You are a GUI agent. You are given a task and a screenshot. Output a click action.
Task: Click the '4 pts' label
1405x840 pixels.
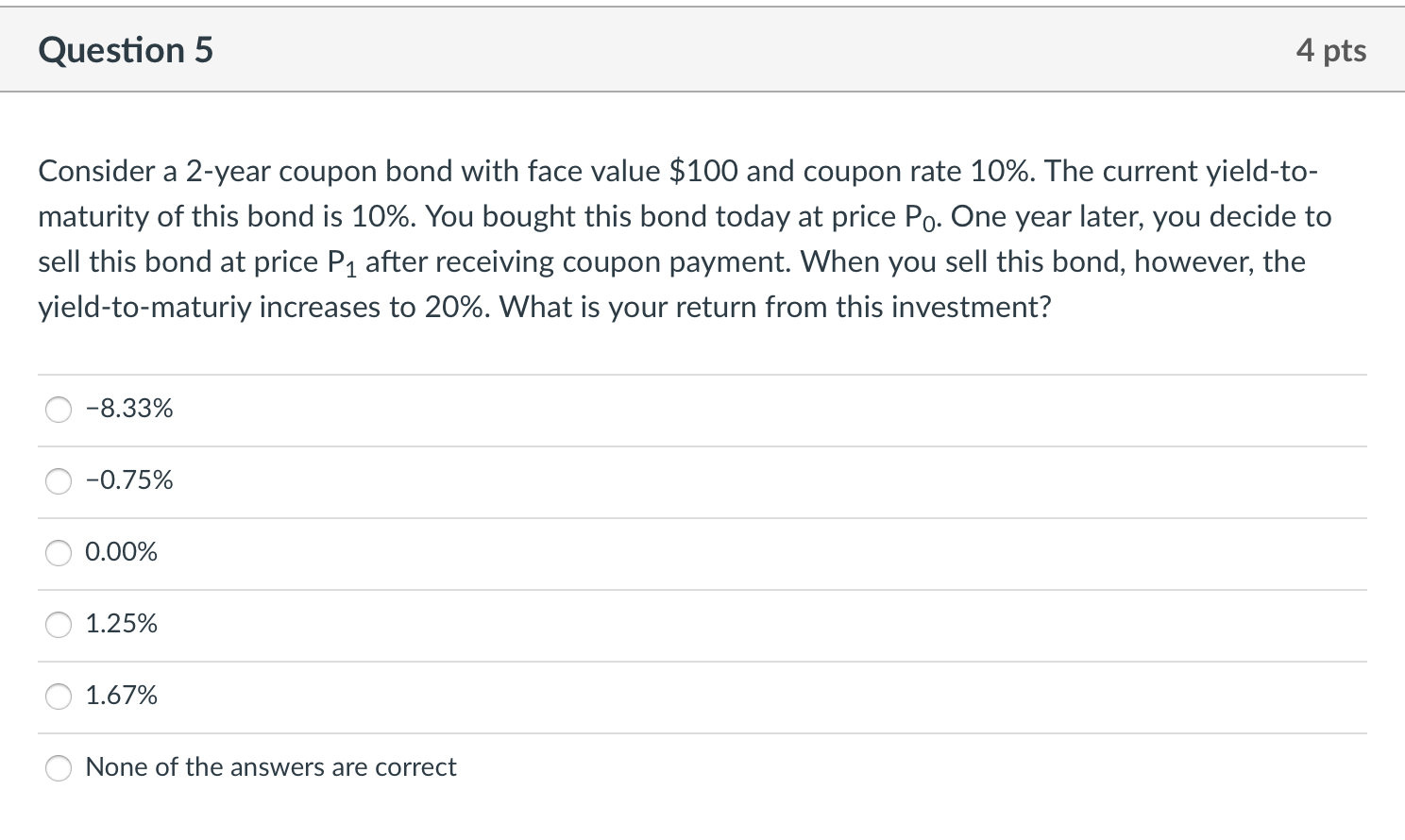pos(1332,50)
